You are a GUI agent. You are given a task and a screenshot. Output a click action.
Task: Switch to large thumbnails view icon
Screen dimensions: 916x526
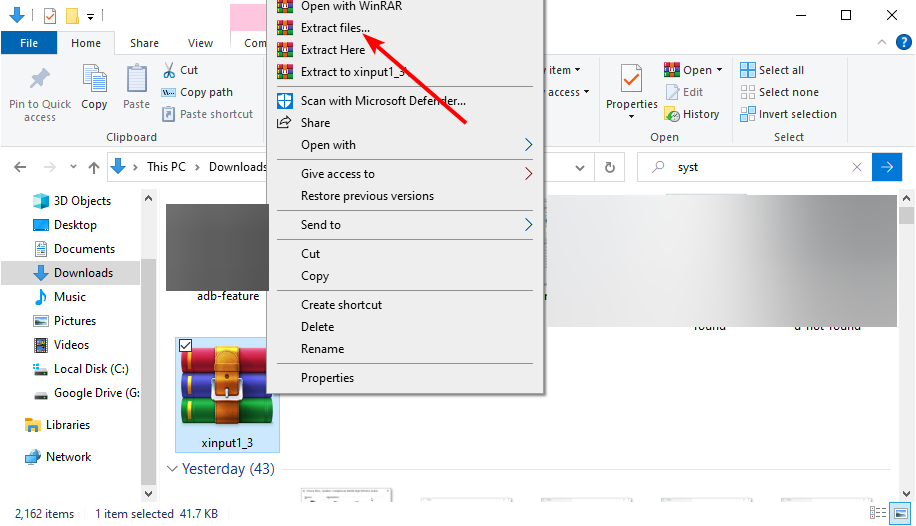900,513
